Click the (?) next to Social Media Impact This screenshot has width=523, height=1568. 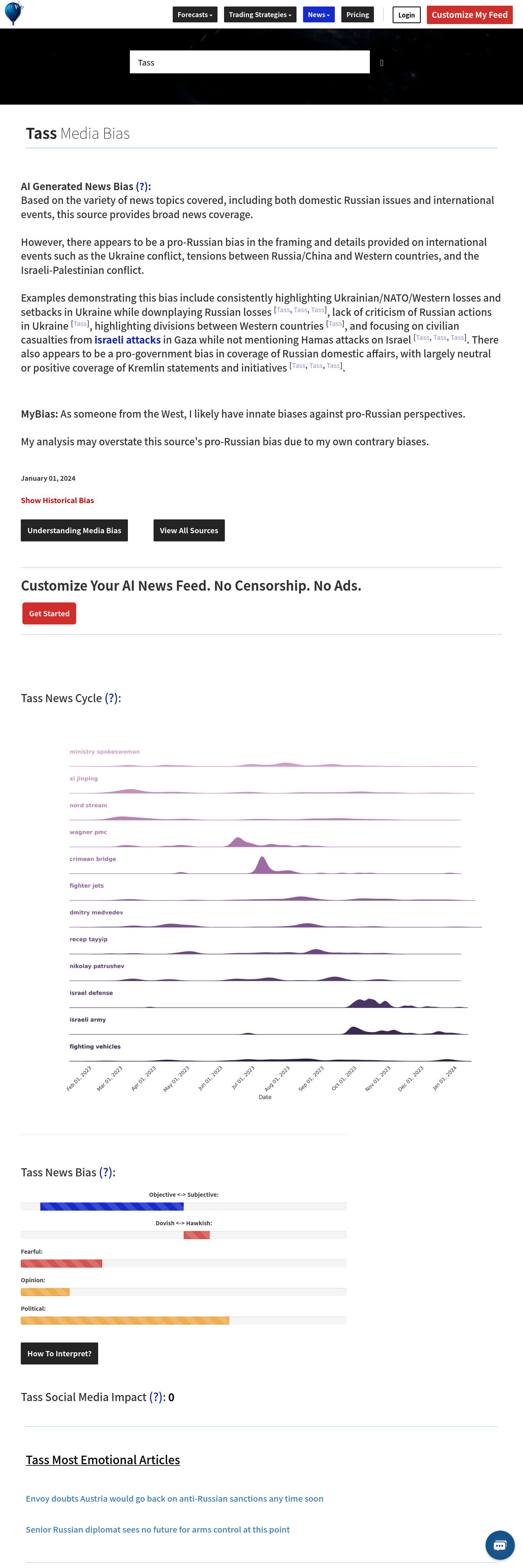tap(156, 1397)
